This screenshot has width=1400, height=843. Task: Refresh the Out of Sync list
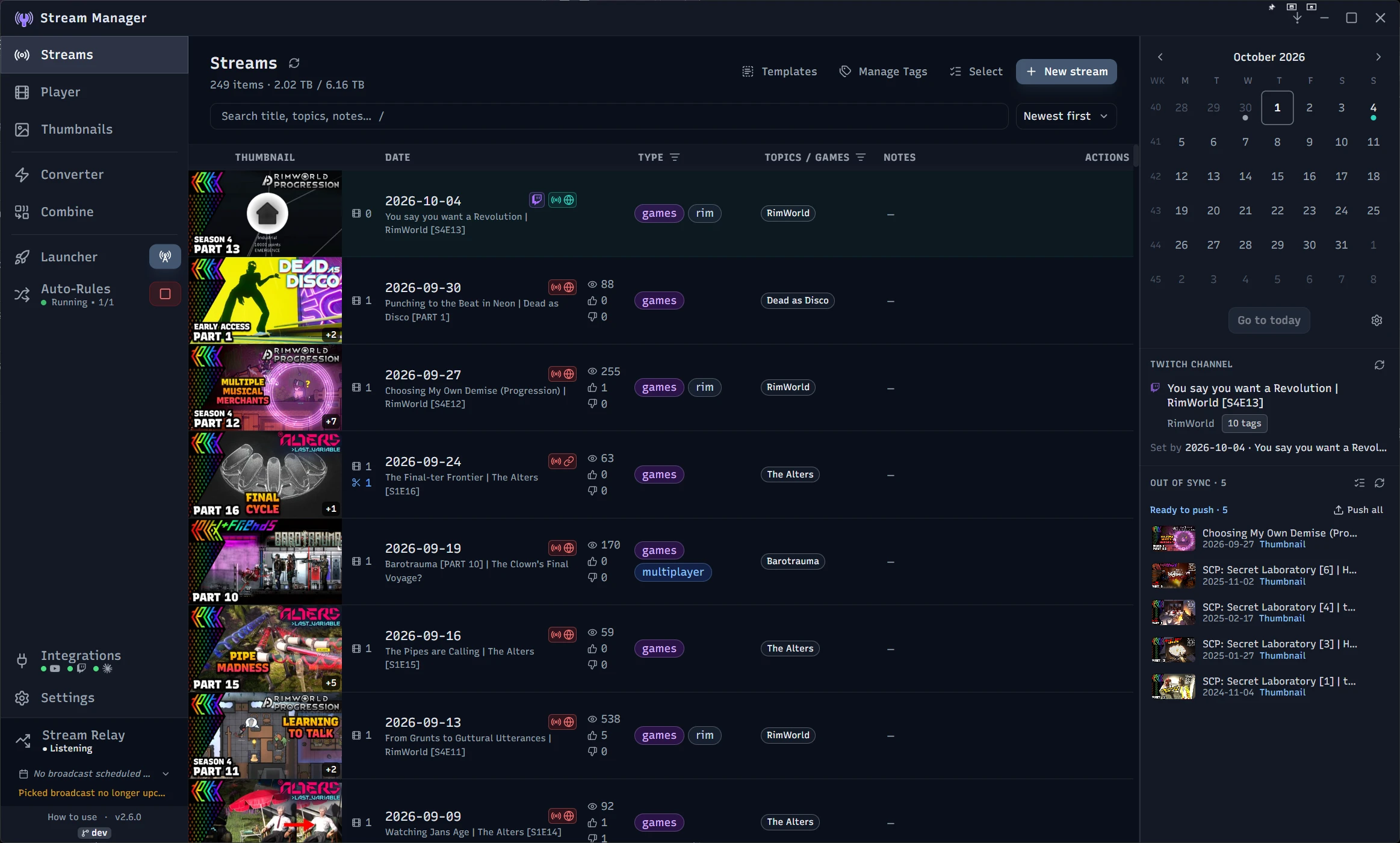click(1380, 483)
